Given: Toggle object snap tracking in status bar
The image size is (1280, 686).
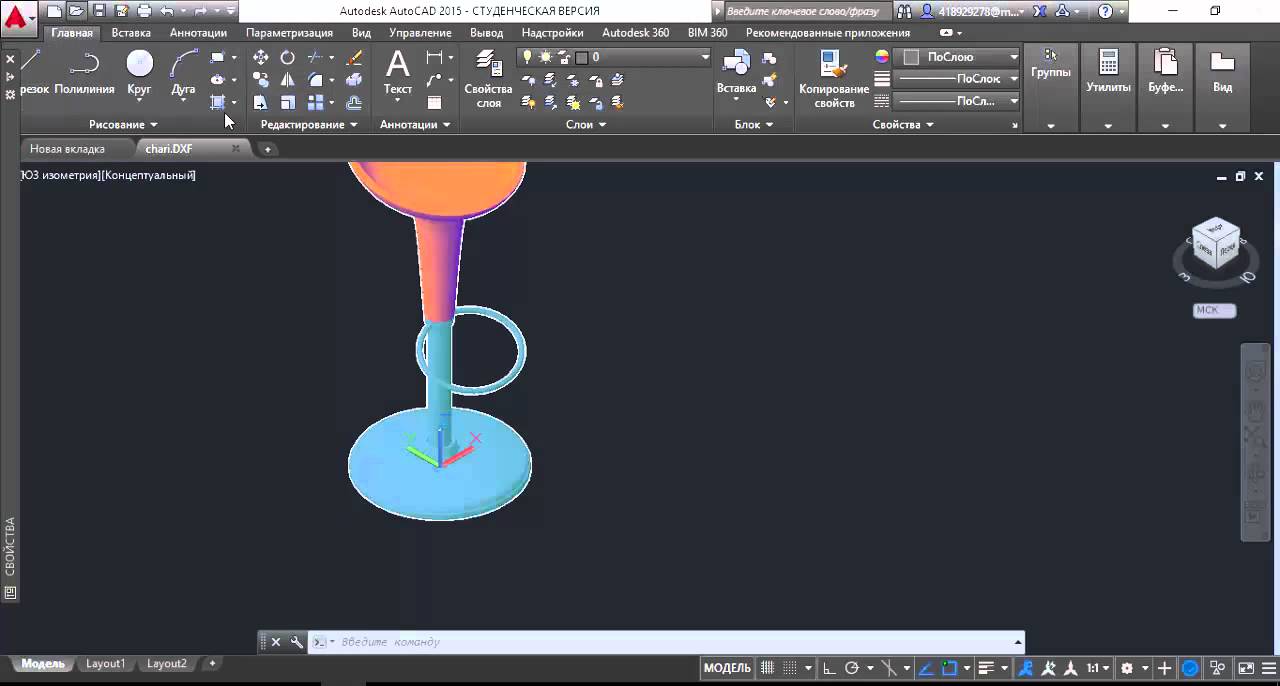Looking at the screenshot, I should tap(926, 668).
